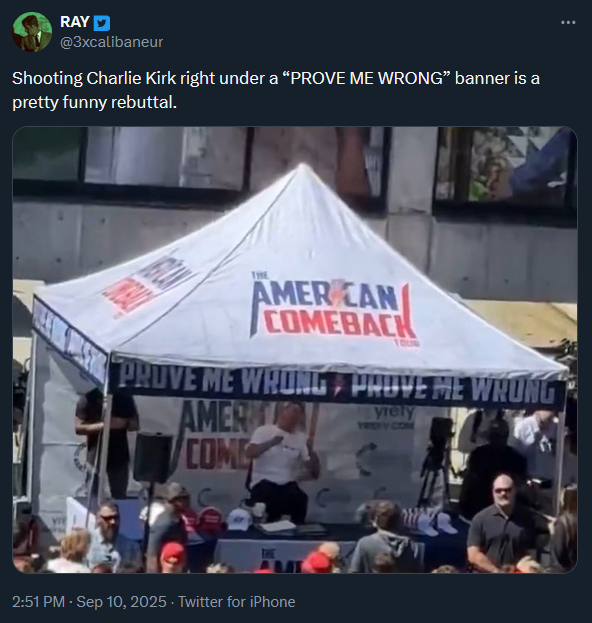This screenshot has width=592, height=623.
Task: Click the tweet text beginning with Shooting
Action: [x=276, y=78]
